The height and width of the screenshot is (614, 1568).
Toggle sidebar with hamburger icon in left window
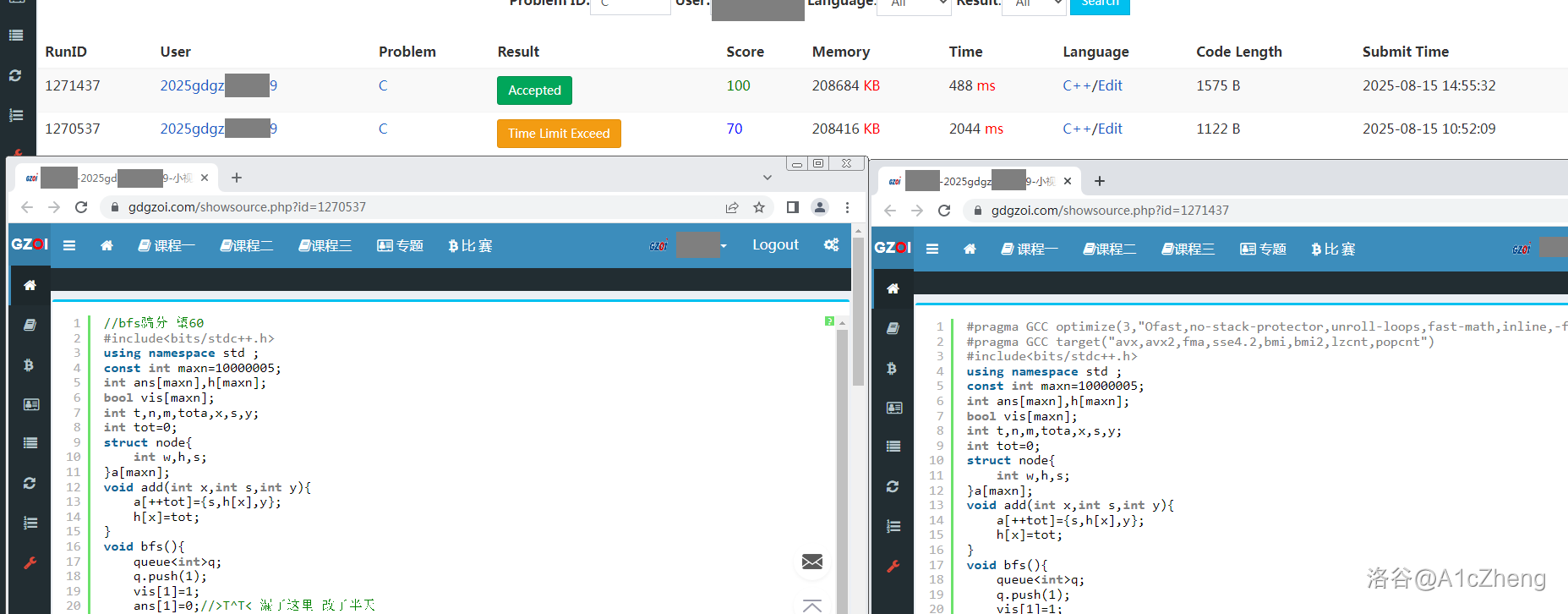coord(69,245)
